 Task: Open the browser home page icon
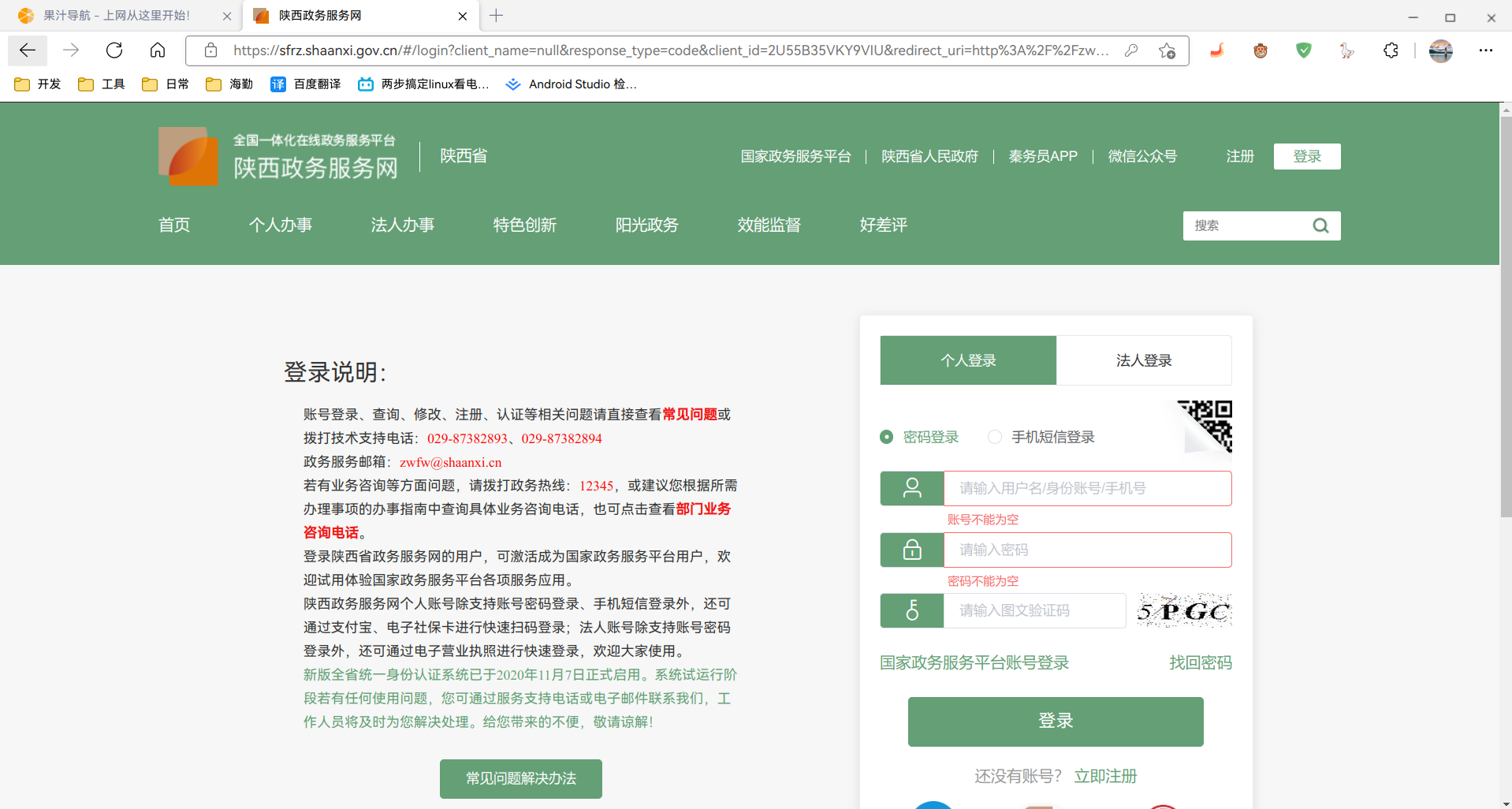click(158, 50)
